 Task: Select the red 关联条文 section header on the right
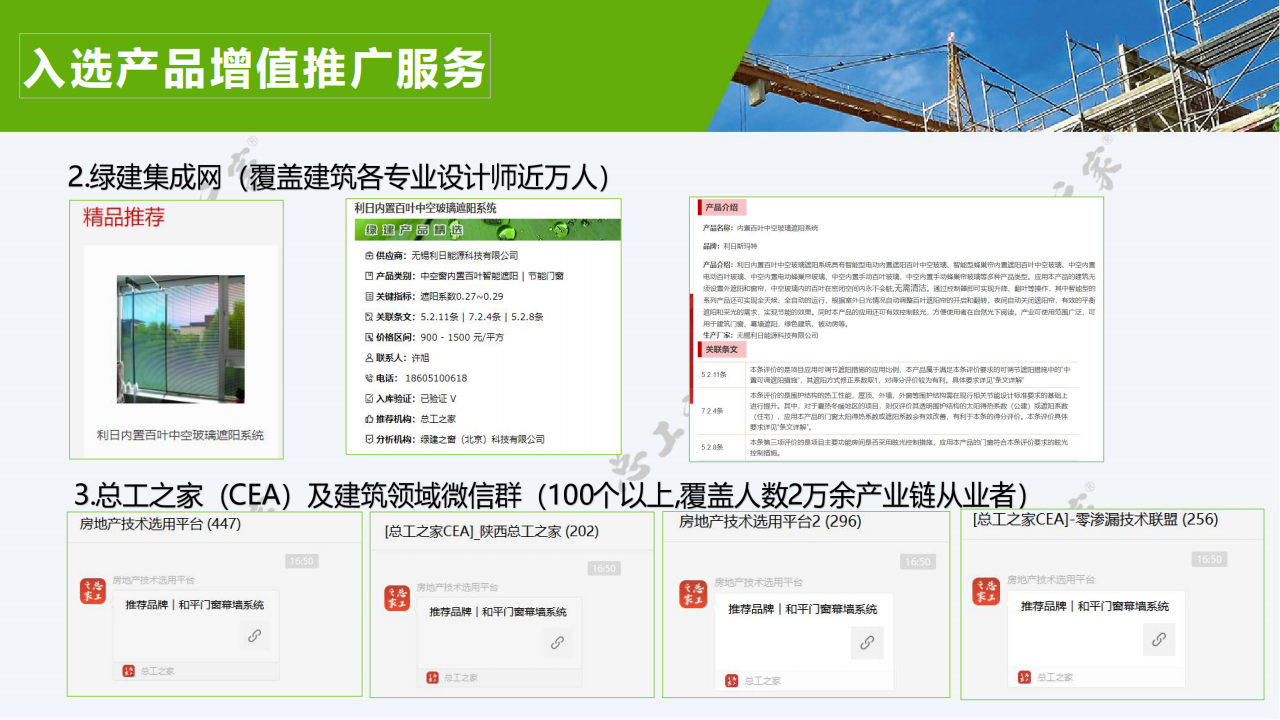pos(720,350)
